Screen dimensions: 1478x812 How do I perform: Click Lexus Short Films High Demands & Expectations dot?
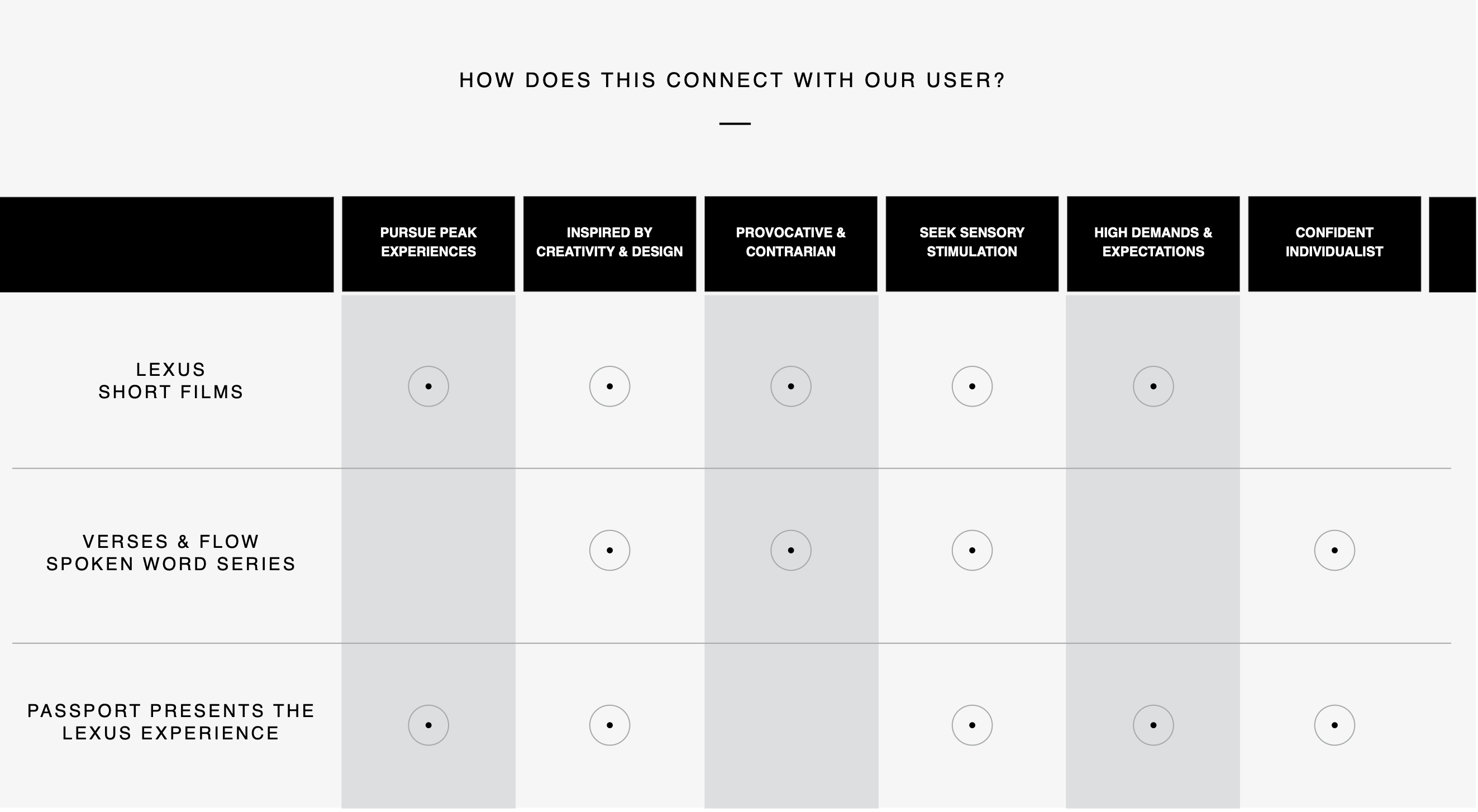click(x=1154, y=387)
